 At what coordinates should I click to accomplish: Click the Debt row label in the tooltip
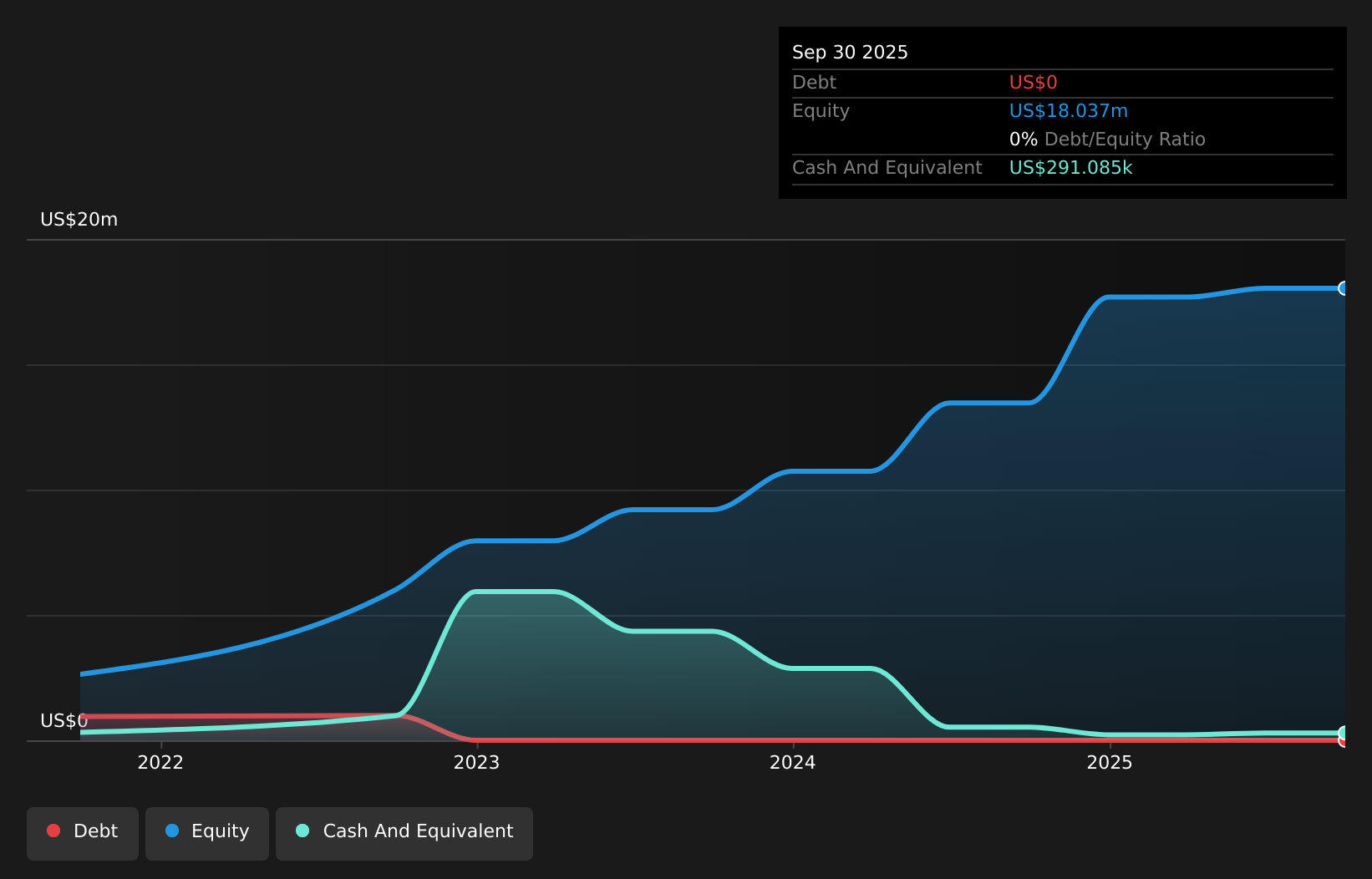coord(814,83)
